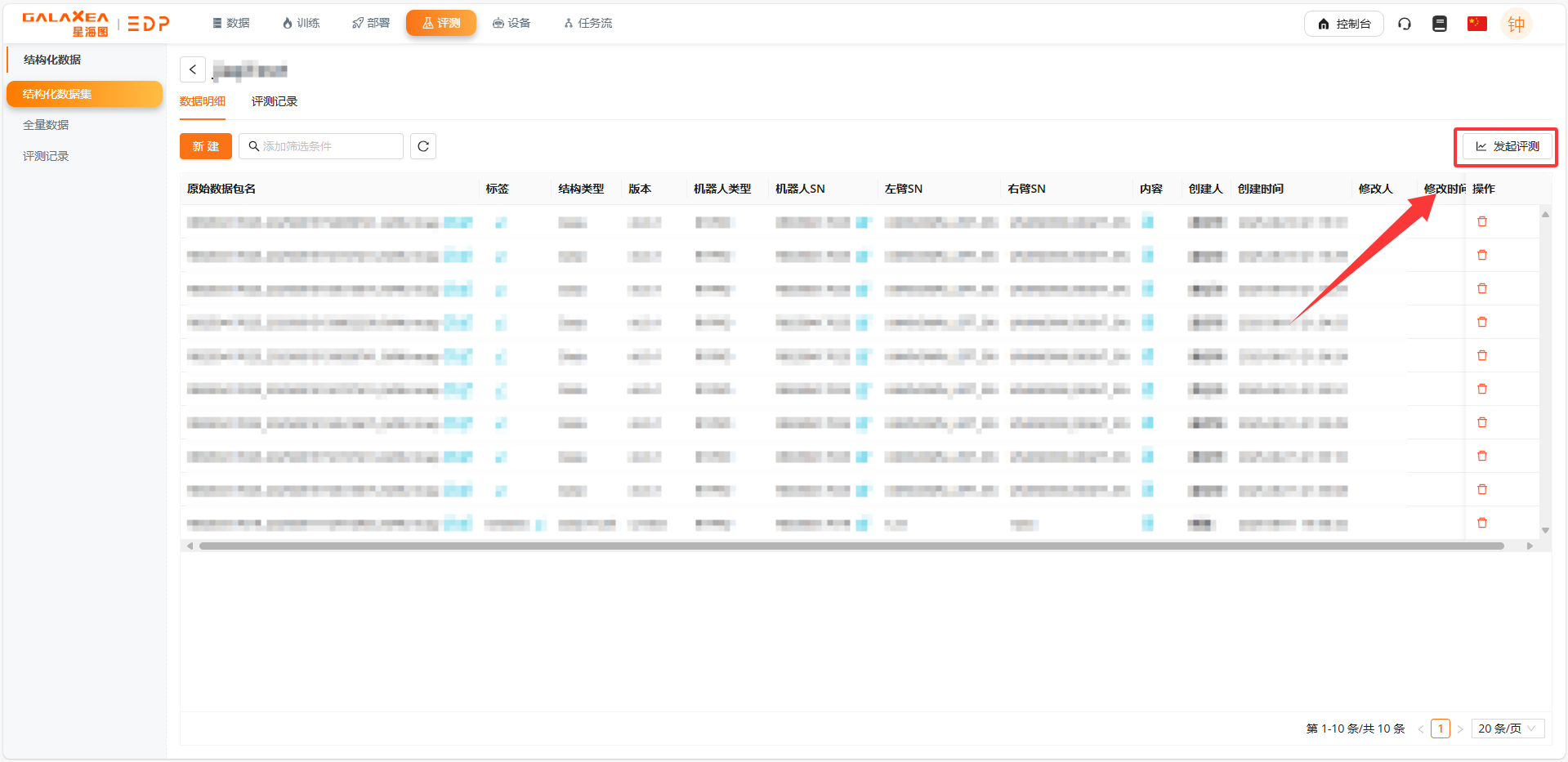Open user avatar menu
Image resolution: width=1568 pixels, height=762 pixels.
point(1516,25)
